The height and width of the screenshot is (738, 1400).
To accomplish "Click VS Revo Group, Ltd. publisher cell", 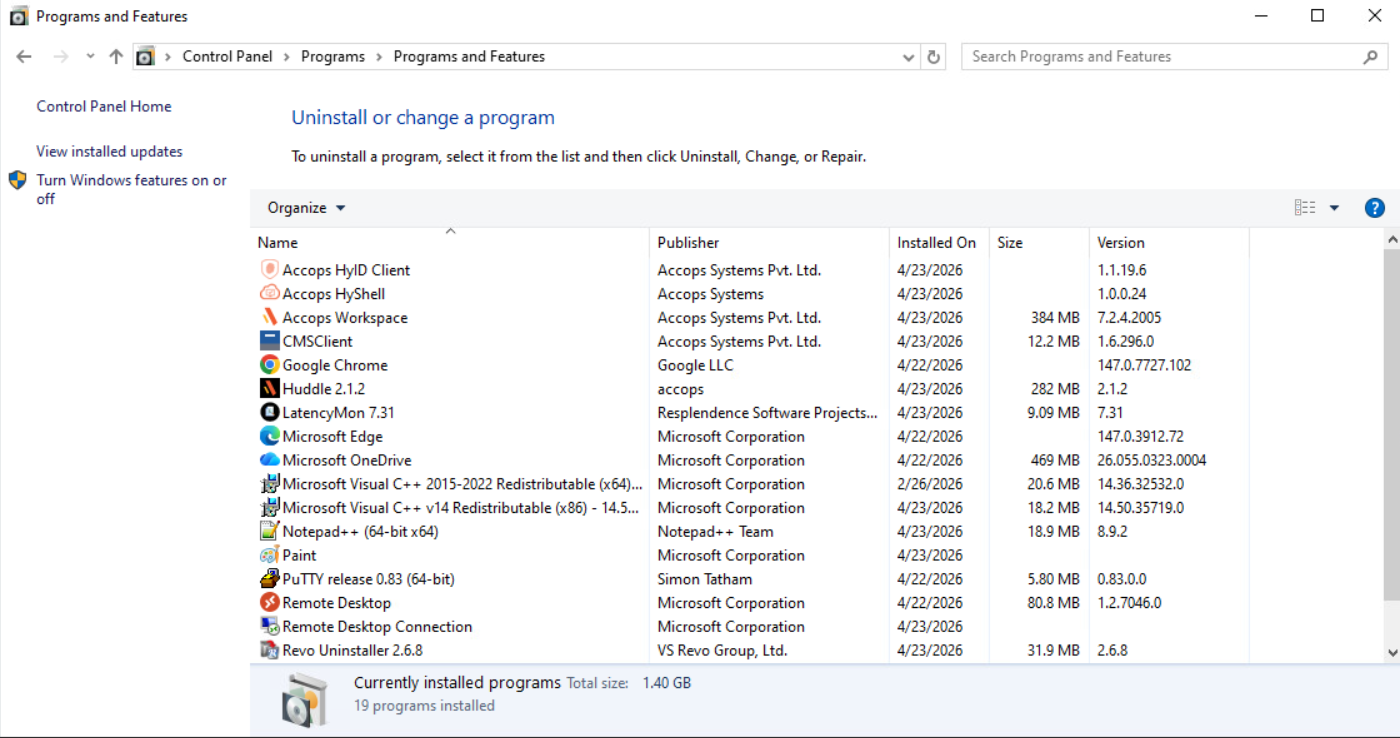I will coord(722,650).
